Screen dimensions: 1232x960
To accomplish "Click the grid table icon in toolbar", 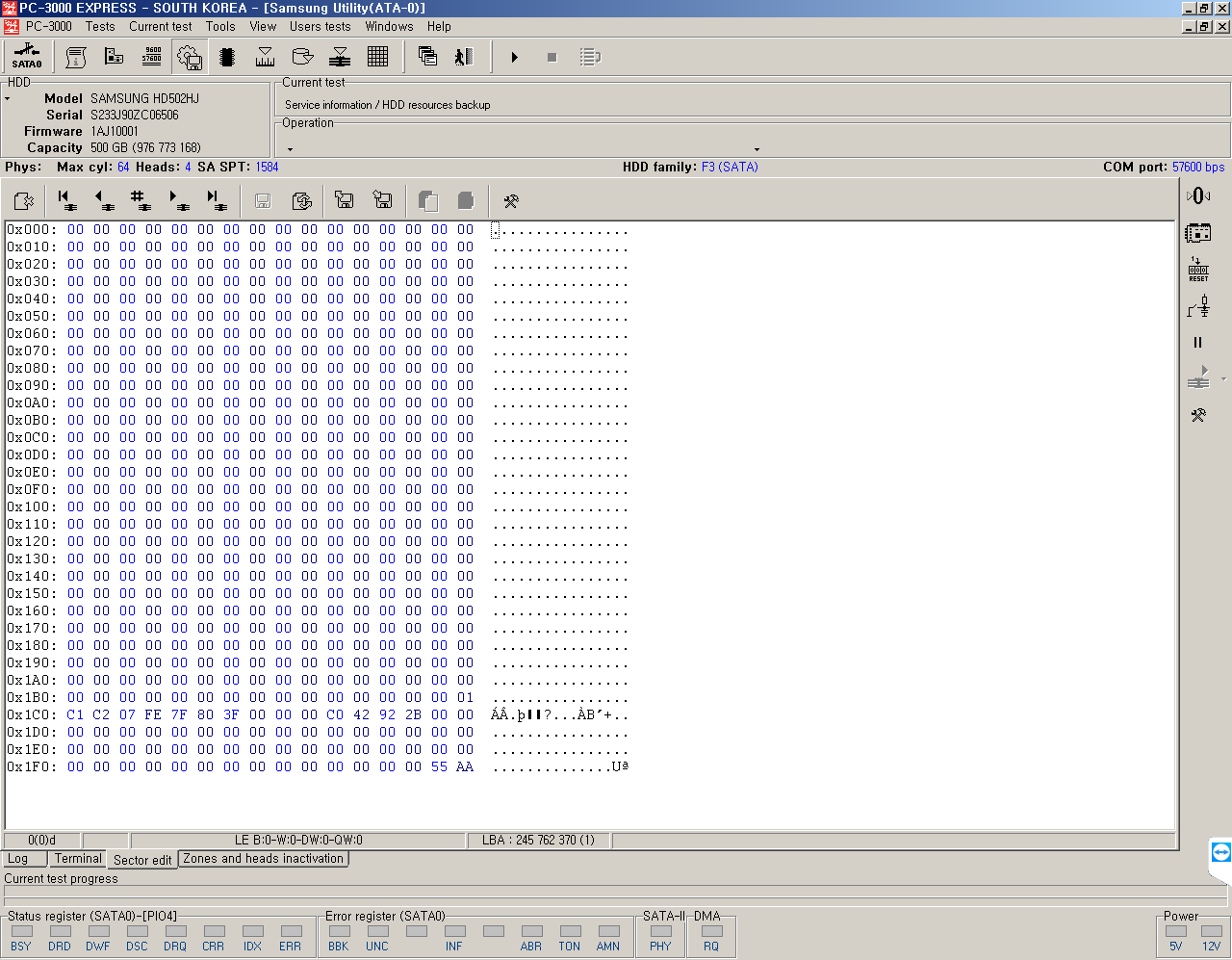I will click(x=377, y=57).
